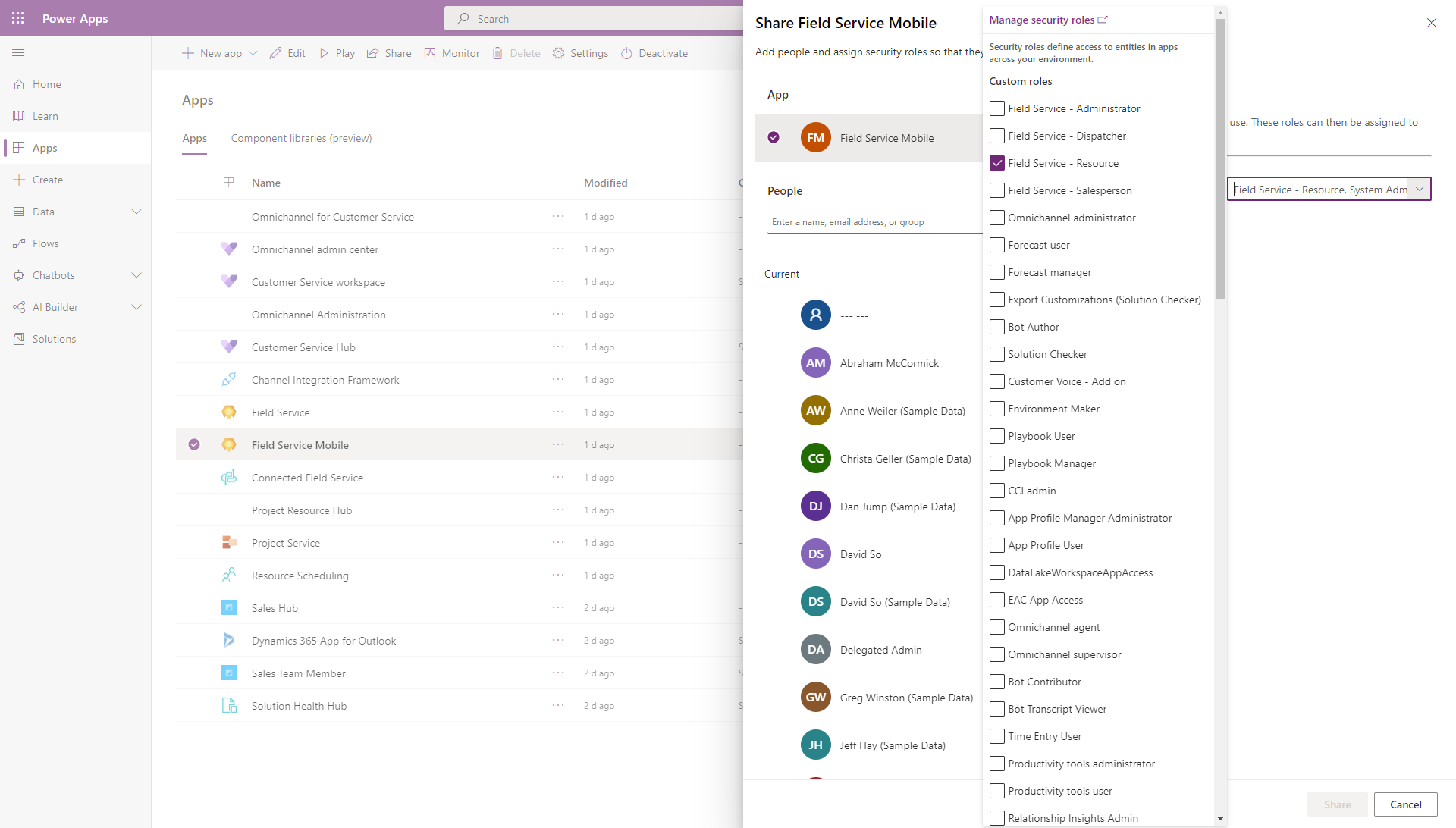Switch to Component libraries preview tab
The height and width of the screenshot is (828, 1456).
point(301,138)
